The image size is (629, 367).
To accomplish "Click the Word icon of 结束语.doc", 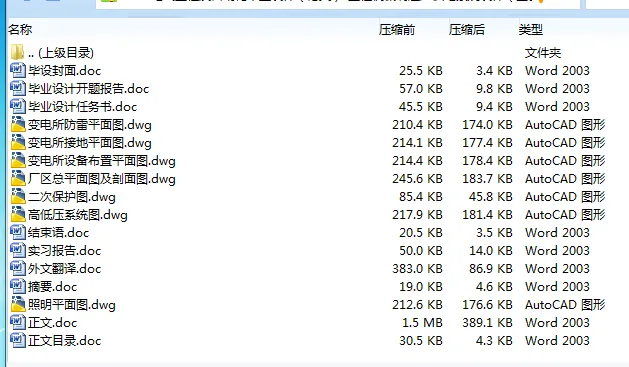I will [x=17, y=232].
